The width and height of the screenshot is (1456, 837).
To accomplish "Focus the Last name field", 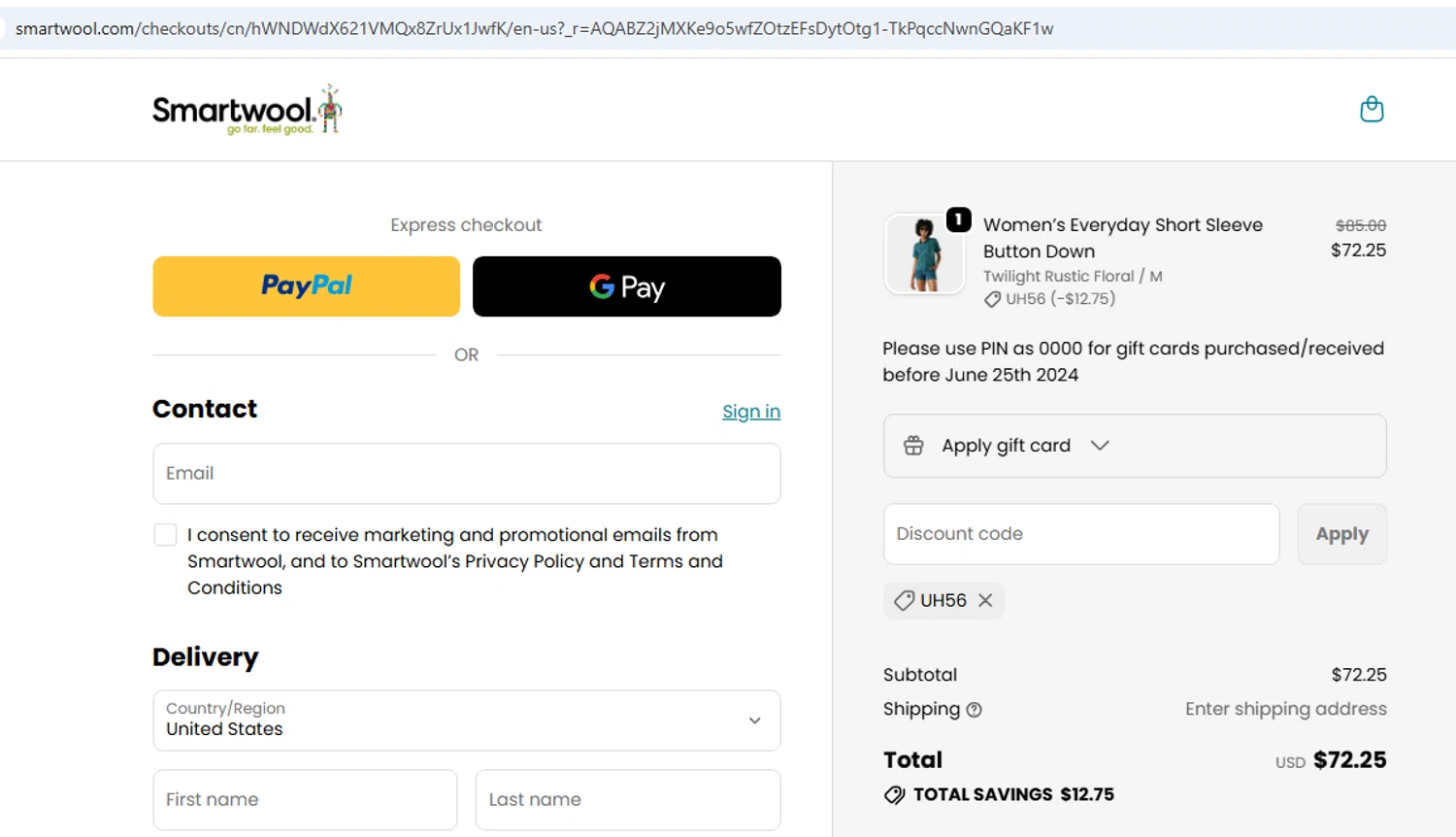I will pyautogui.click(x=628, y=800).
